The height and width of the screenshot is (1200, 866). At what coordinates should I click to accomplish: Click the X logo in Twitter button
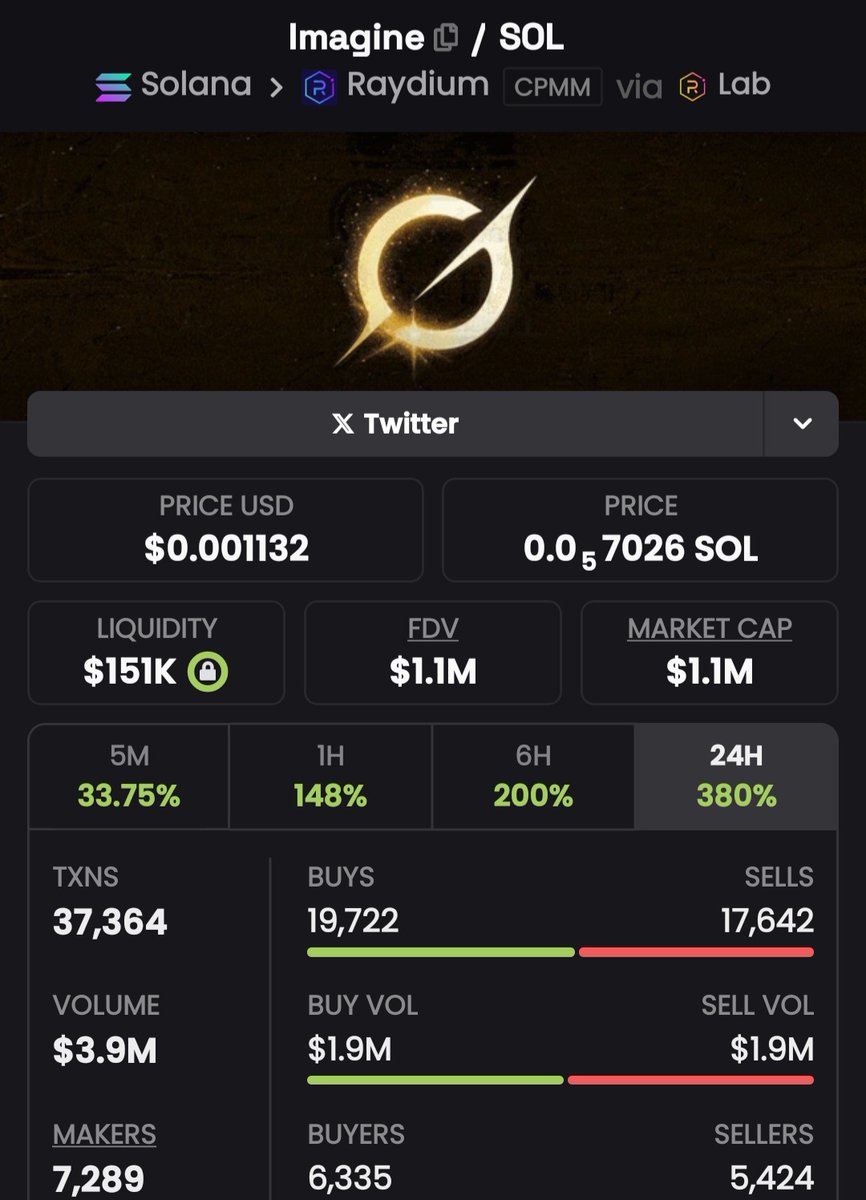coord(342,424)
